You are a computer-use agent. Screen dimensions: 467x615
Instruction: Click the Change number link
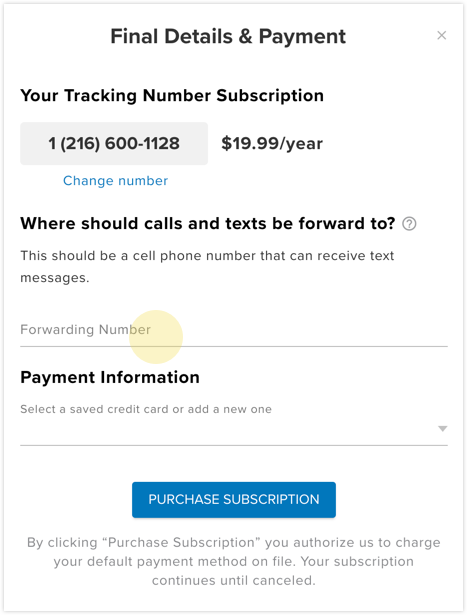[x=115, y=180]
